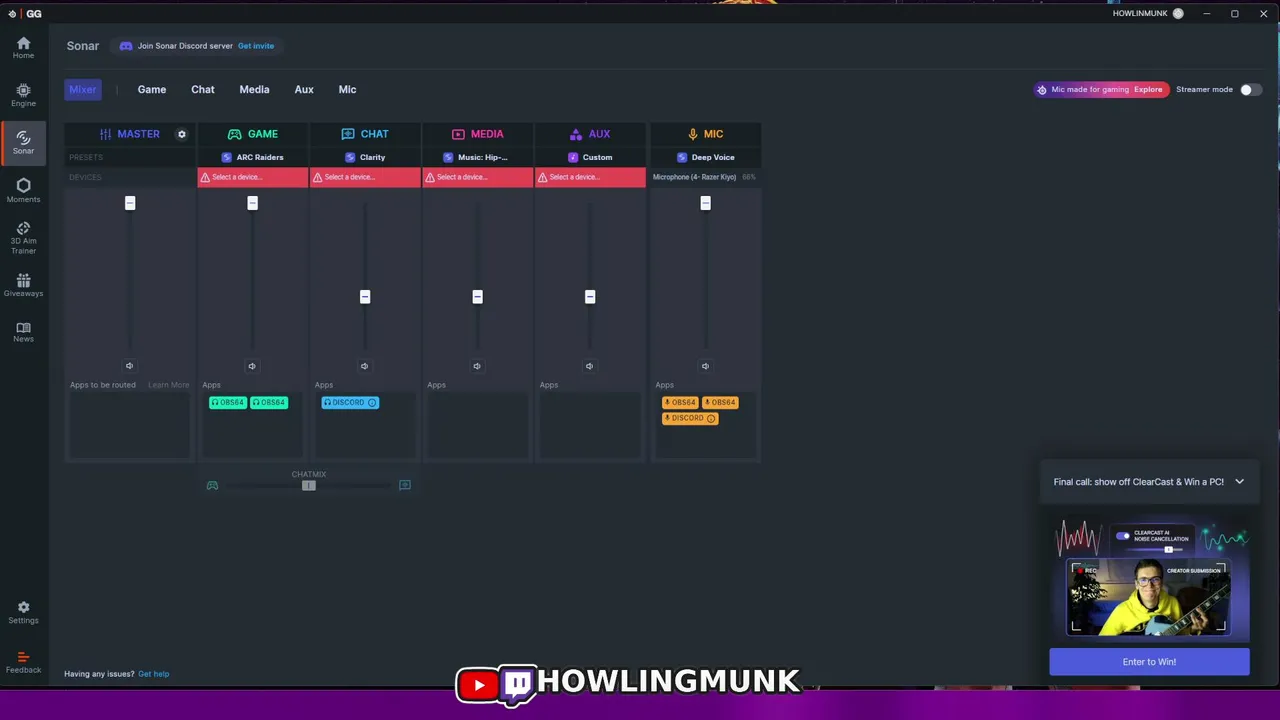
Task: Mute the Game channel
Action: point(252,366)
